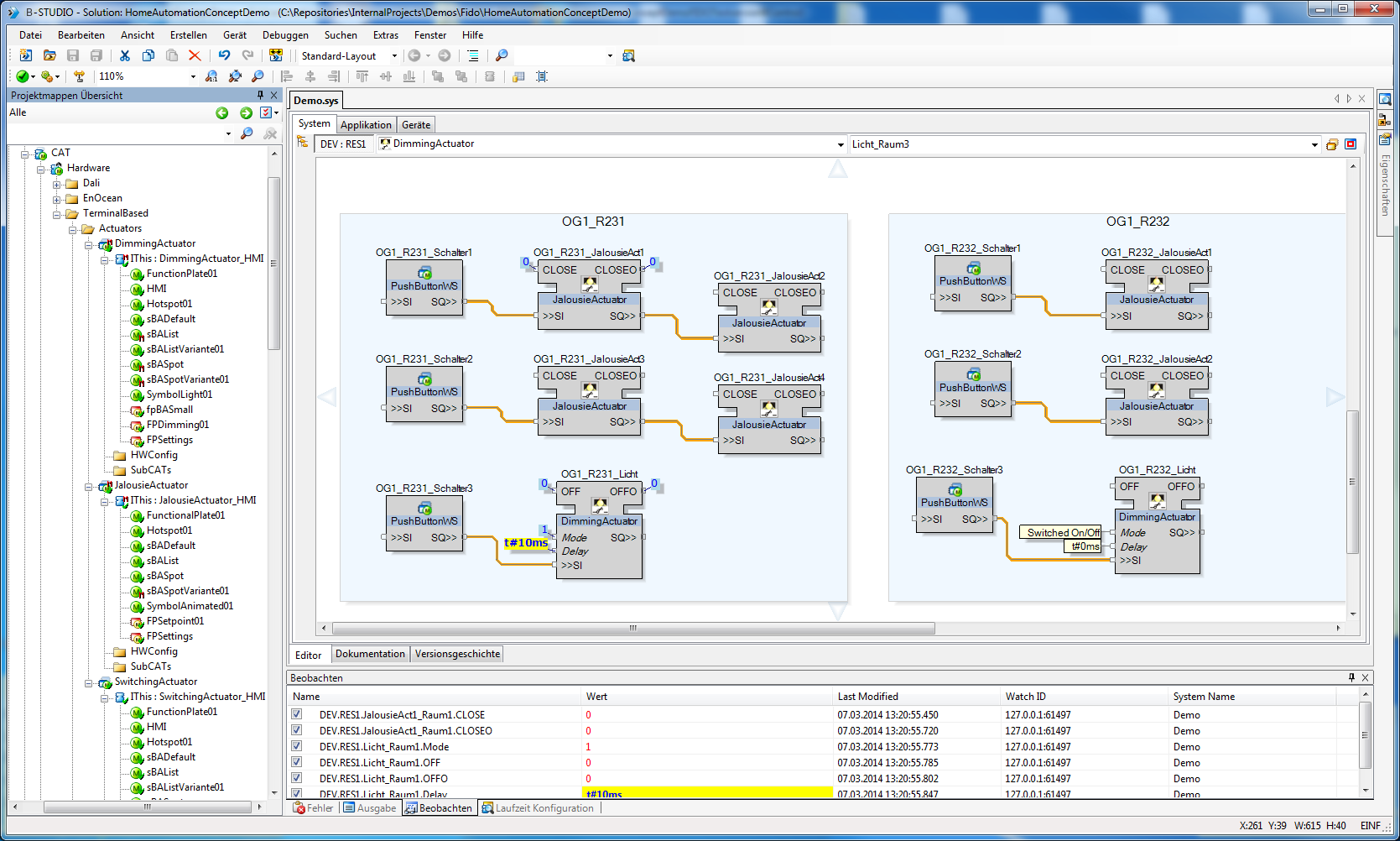Viewport: 1400px width, 841px height.
Task: Click the green checkmark build icon
Action: (22, 76)
